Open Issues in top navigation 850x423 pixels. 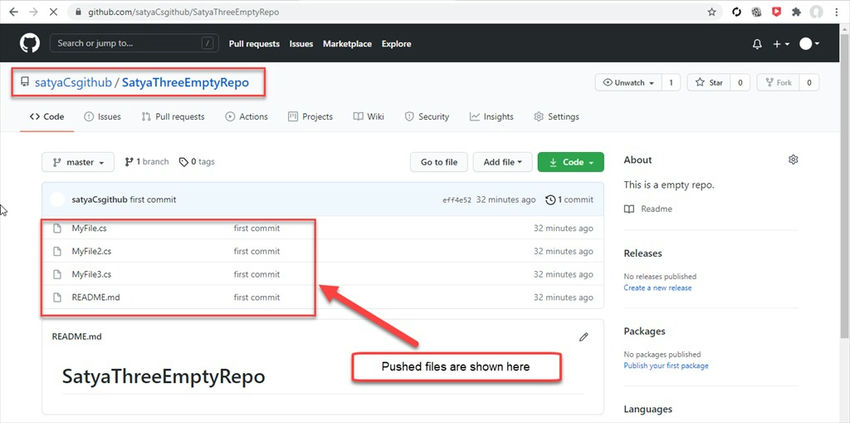301,44
